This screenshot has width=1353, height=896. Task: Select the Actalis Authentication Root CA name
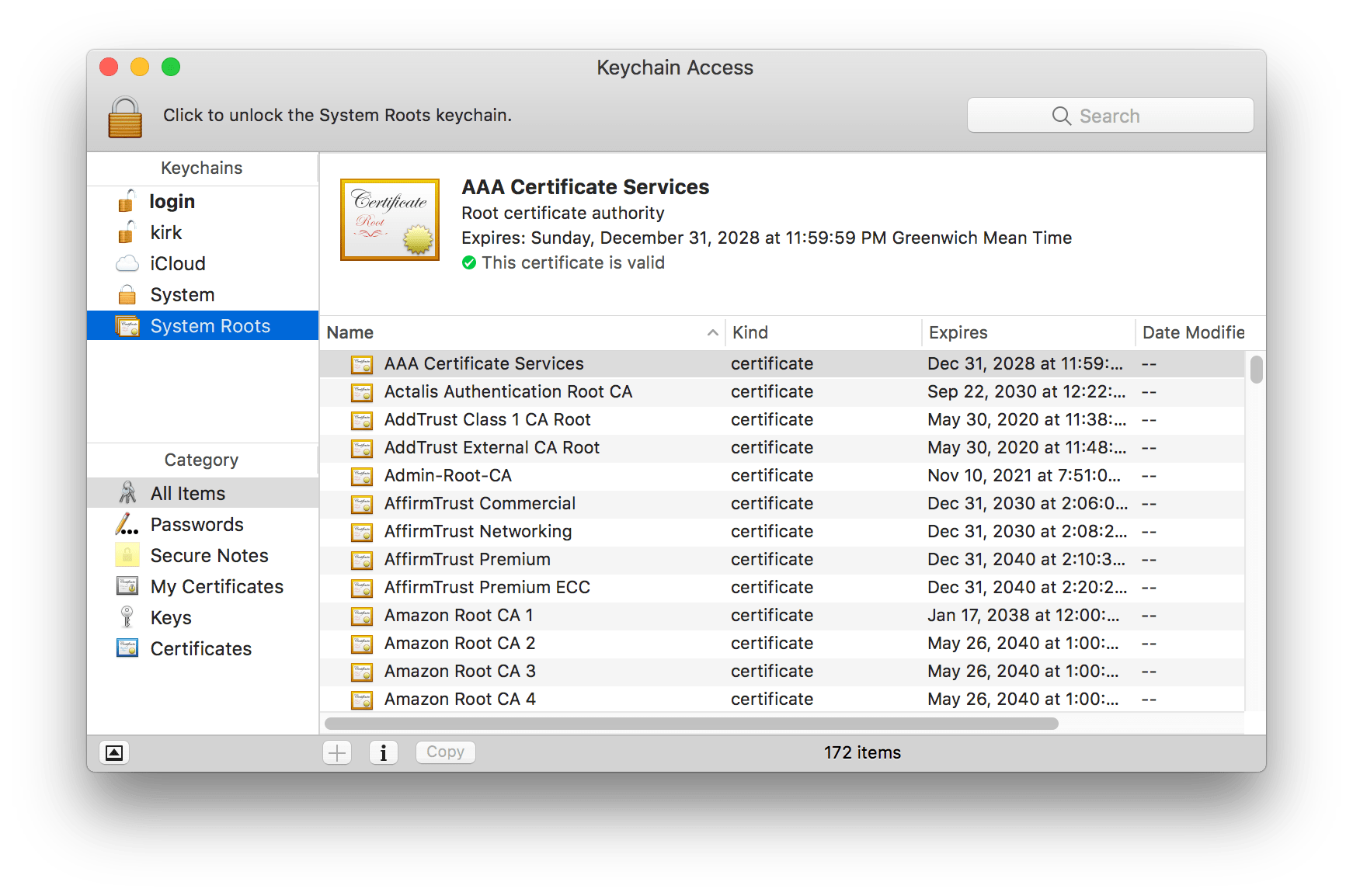508,392
